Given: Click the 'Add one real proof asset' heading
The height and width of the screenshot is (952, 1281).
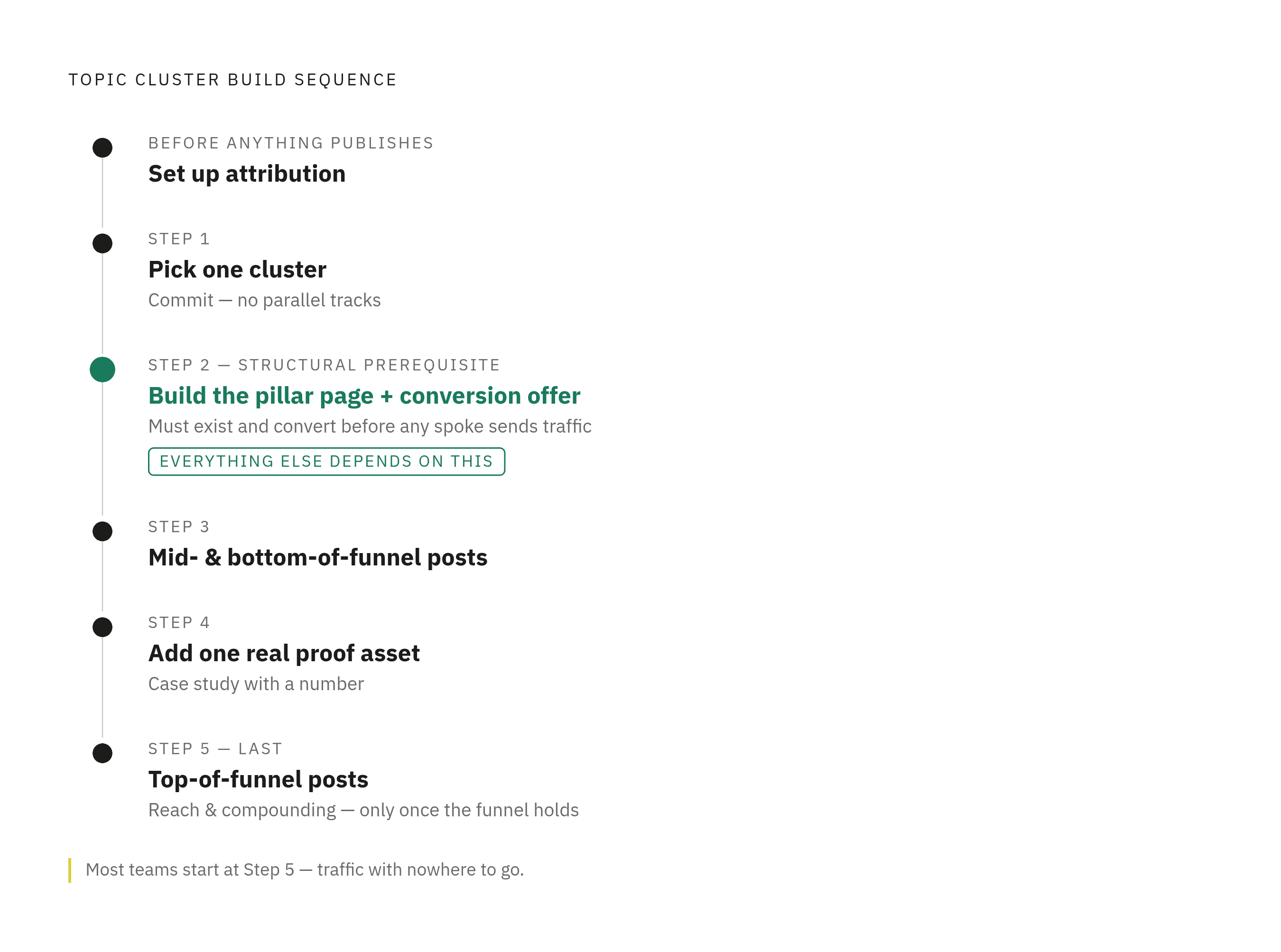Looking at the screenshot, I should [284, 654].
